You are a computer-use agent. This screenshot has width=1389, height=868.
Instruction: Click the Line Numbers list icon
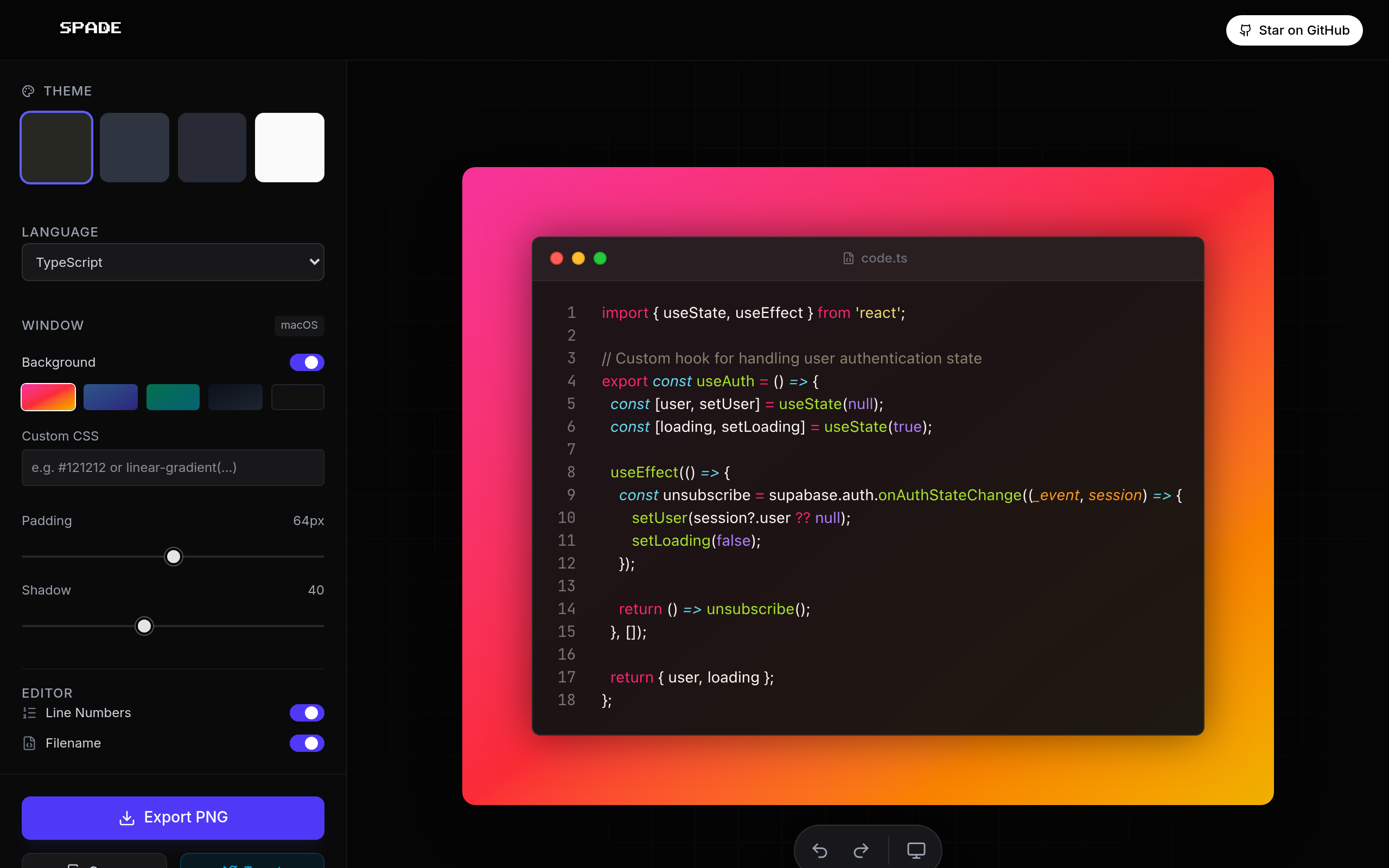pos(29,713)
